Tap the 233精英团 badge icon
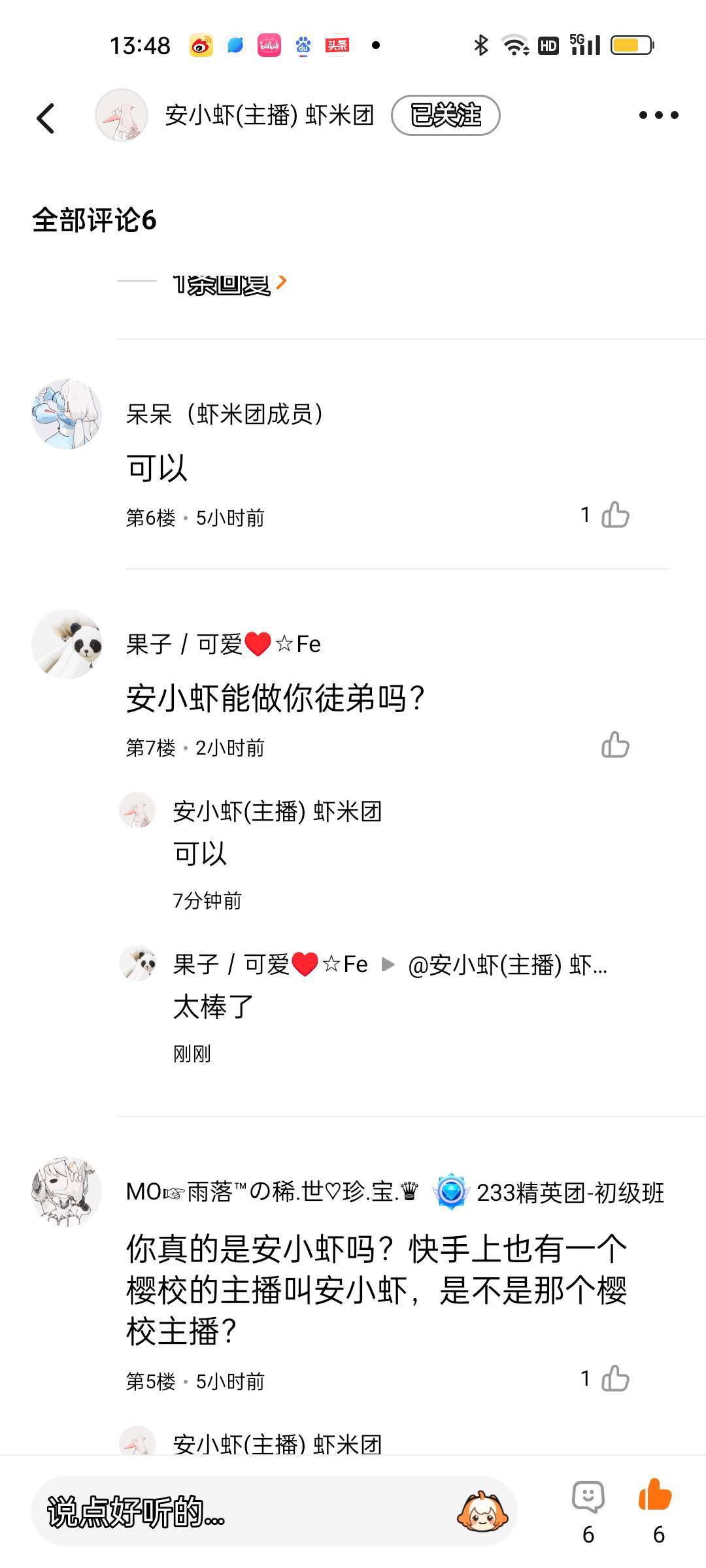 [x=451, y=1192]
